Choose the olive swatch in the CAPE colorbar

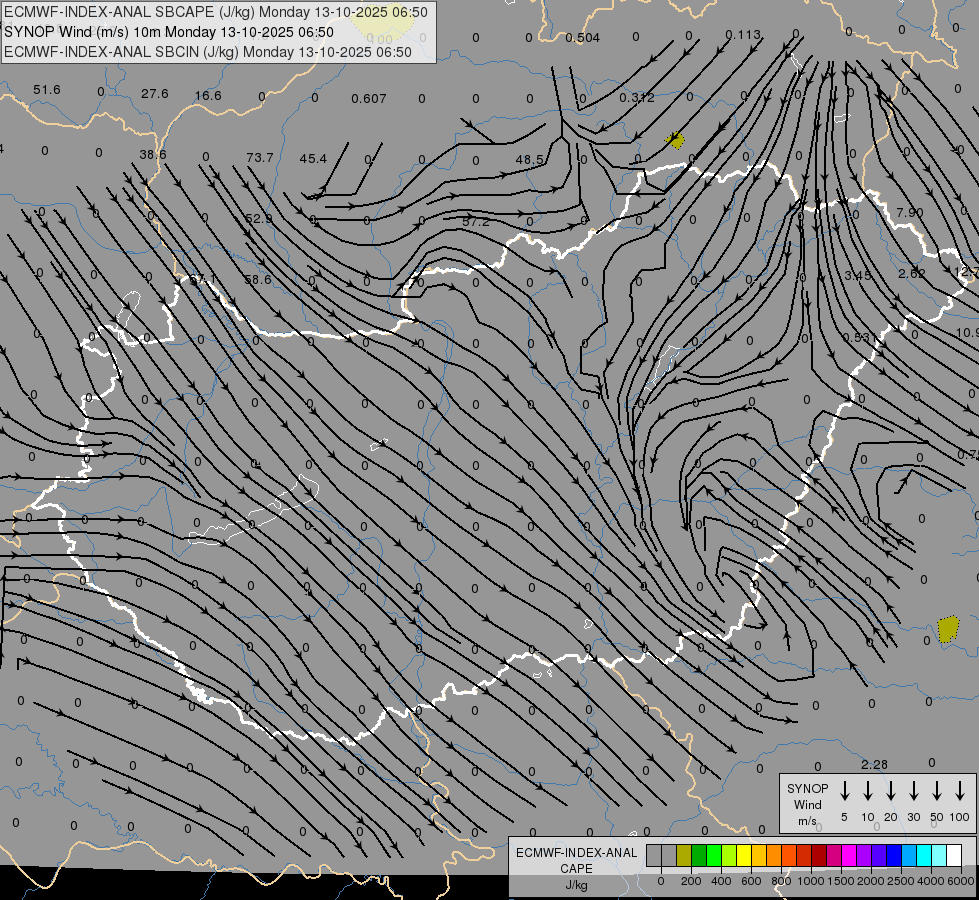[684, 856]
